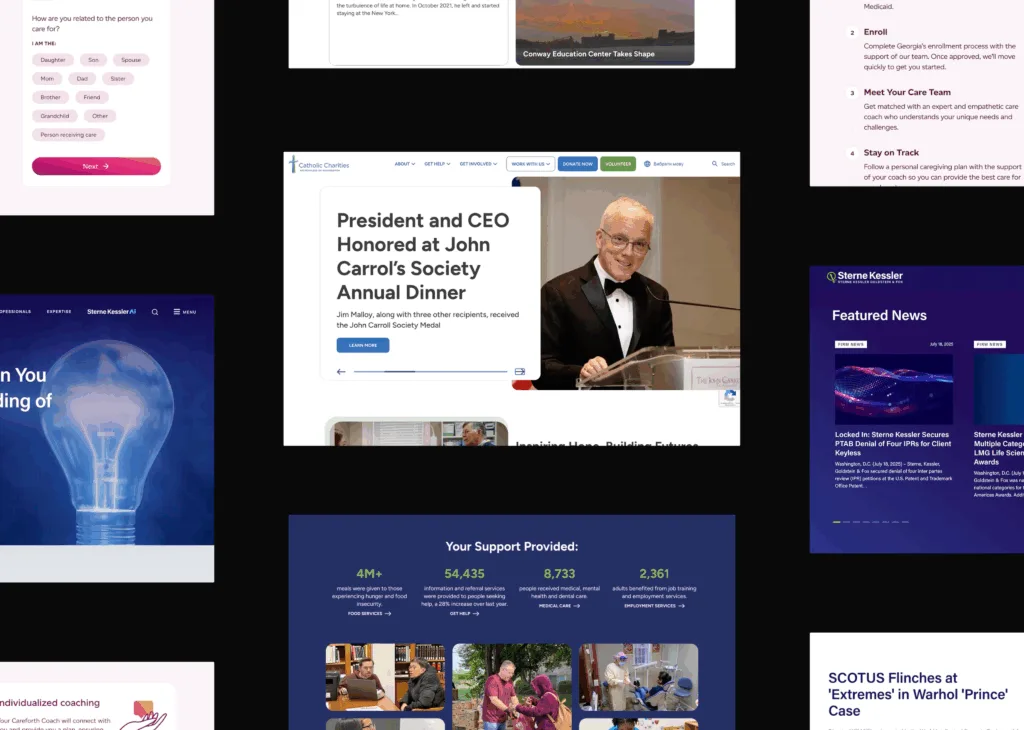Image resolution: width=1024 pixels, height=730 pixels.
Task: Open the Get Help dropdown
Action: tap(437, 164)
